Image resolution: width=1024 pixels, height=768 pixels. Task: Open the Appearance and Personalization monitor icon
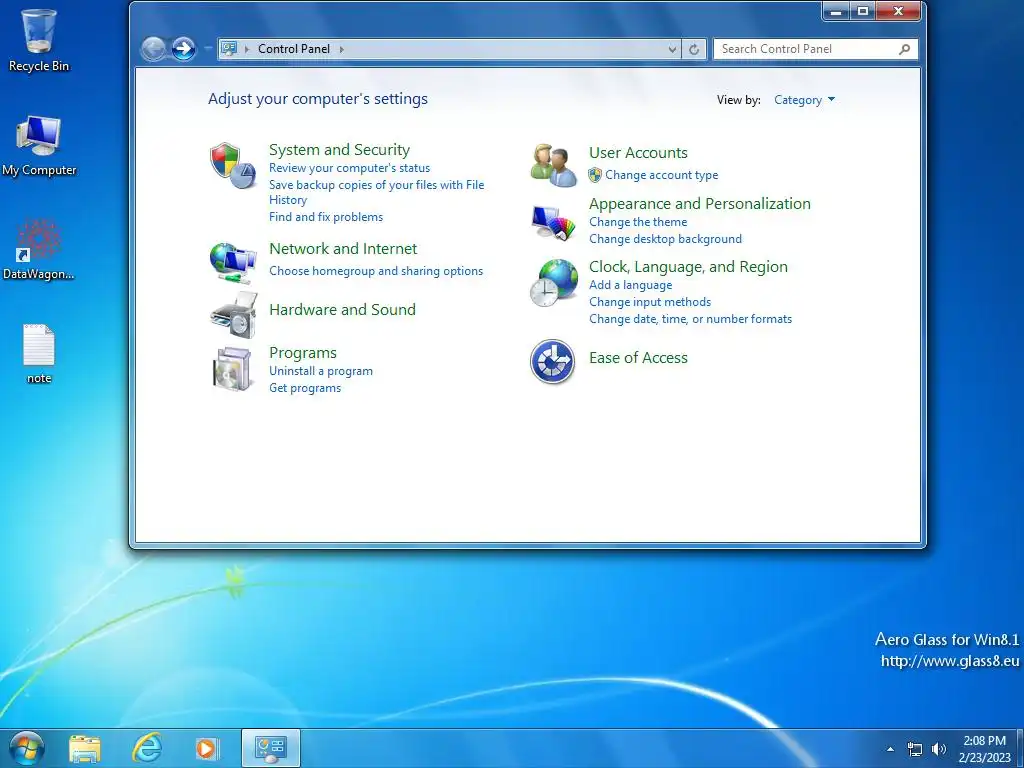pos(554,223)
